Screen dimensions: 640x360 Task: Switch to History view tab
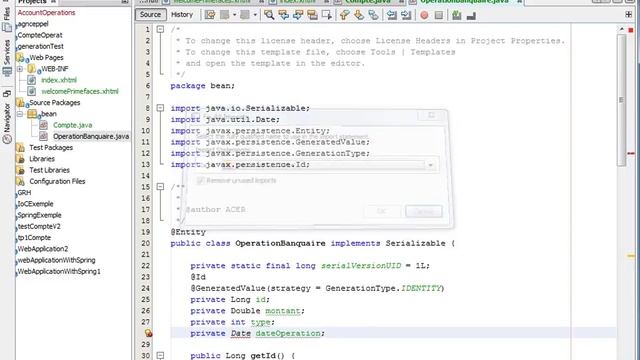coord(182,15)
